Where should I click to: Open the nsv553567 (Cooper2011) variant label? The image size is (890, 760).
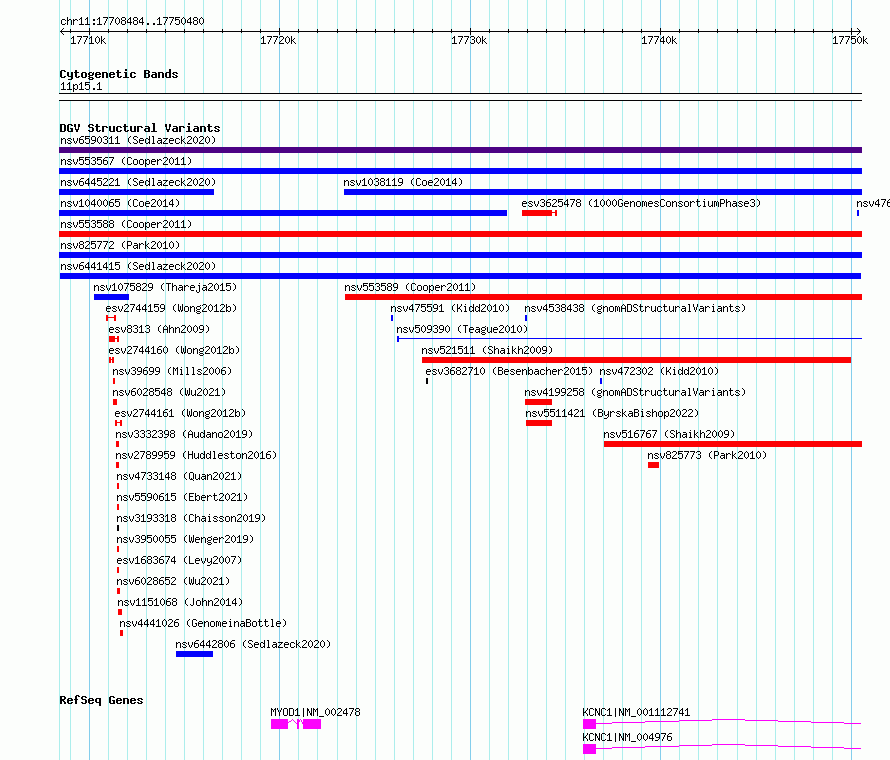coord(126,161)
